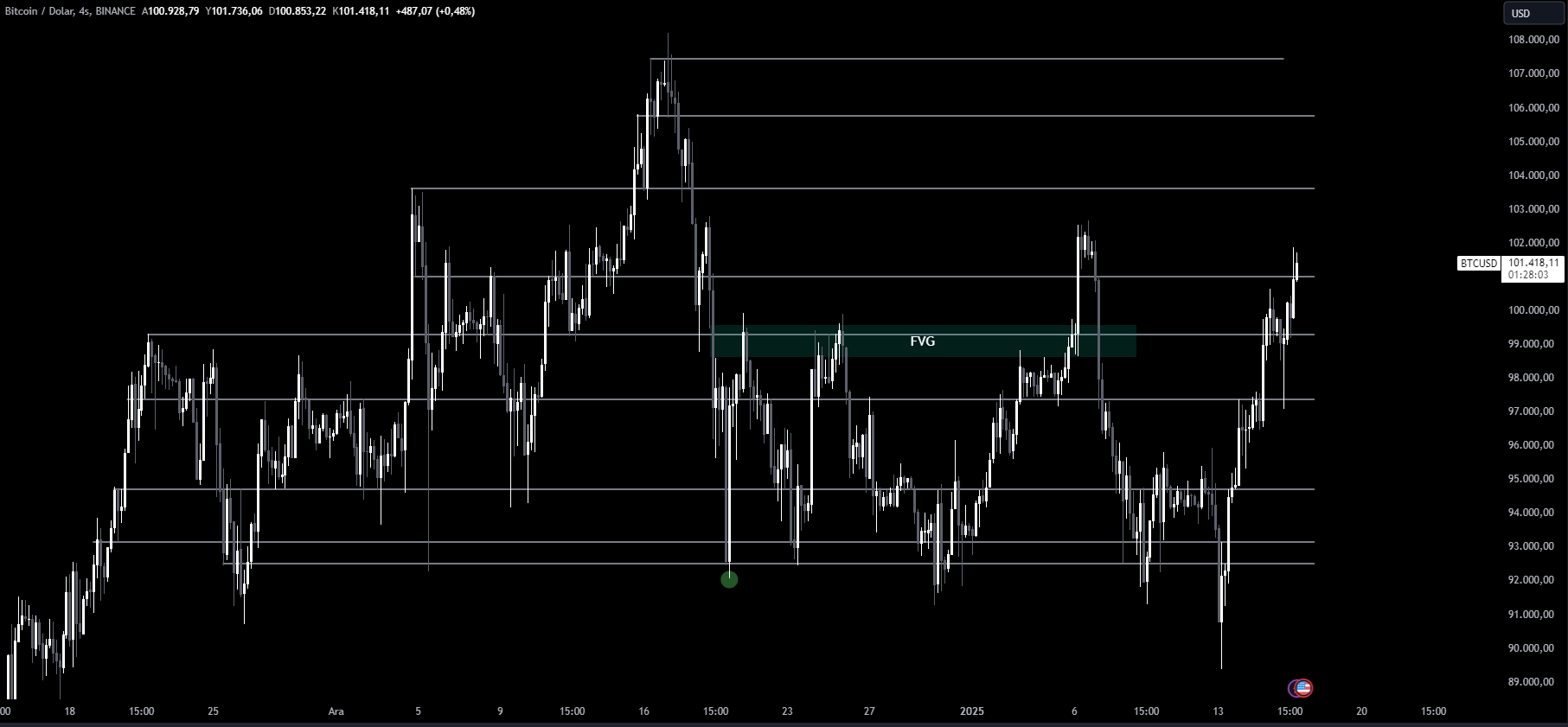This screenshot has height=727, width=1568.
Task: Click the 96.000,00 price axis label
Action: [1531, 445]
